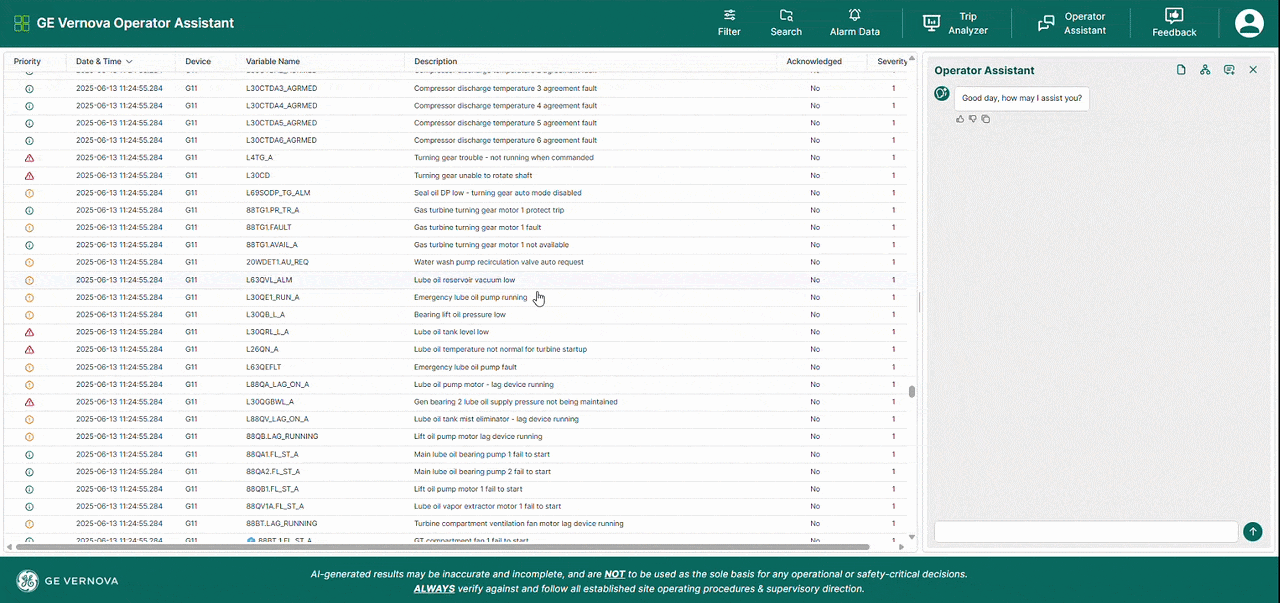The height and width of the screenshot is (603, 1280).
Task: Open the user profile avatar
Action: point(1249,23)
